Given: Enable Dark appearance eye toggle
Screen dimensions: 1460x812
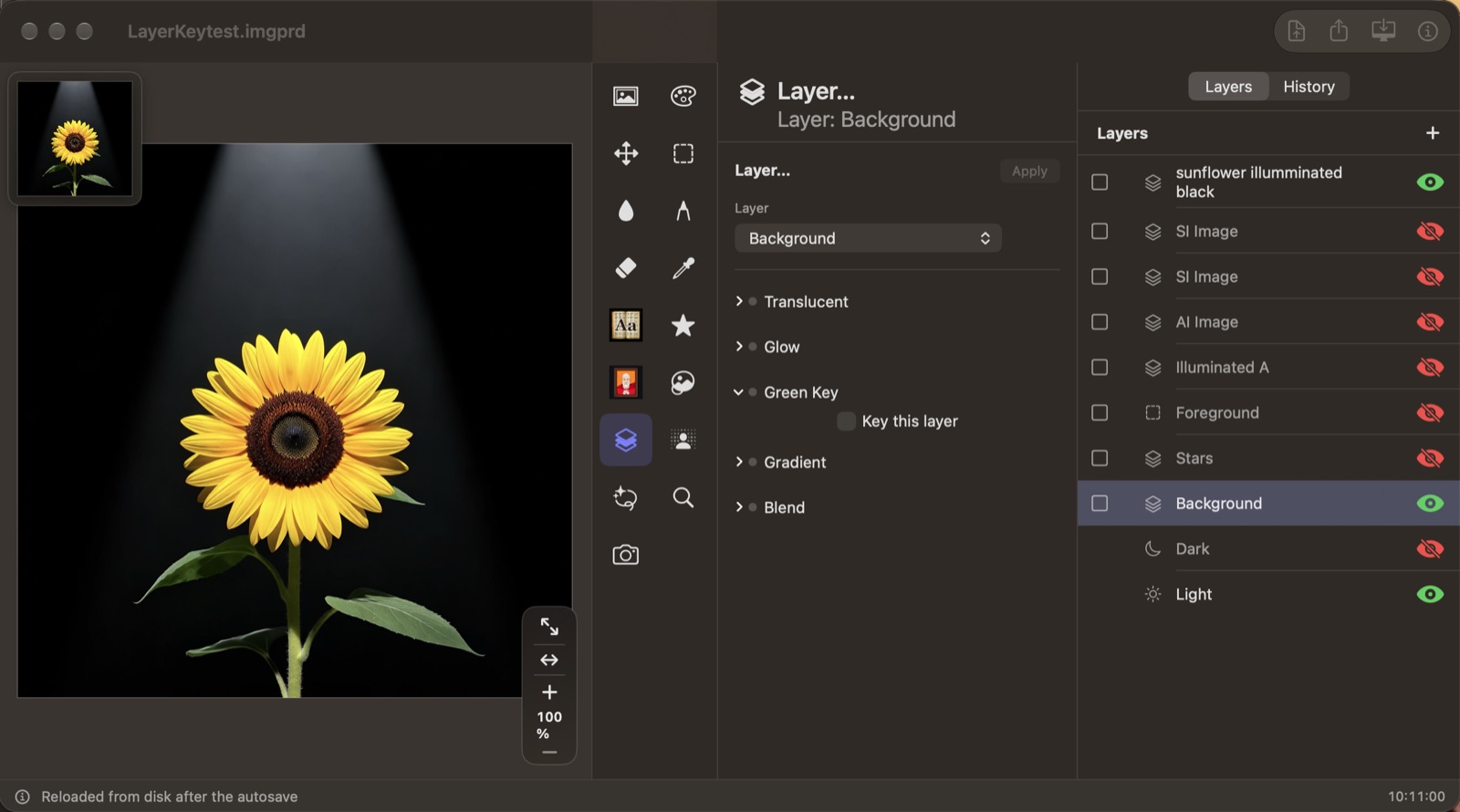Looking at the screenshot, I should 1430,548.
